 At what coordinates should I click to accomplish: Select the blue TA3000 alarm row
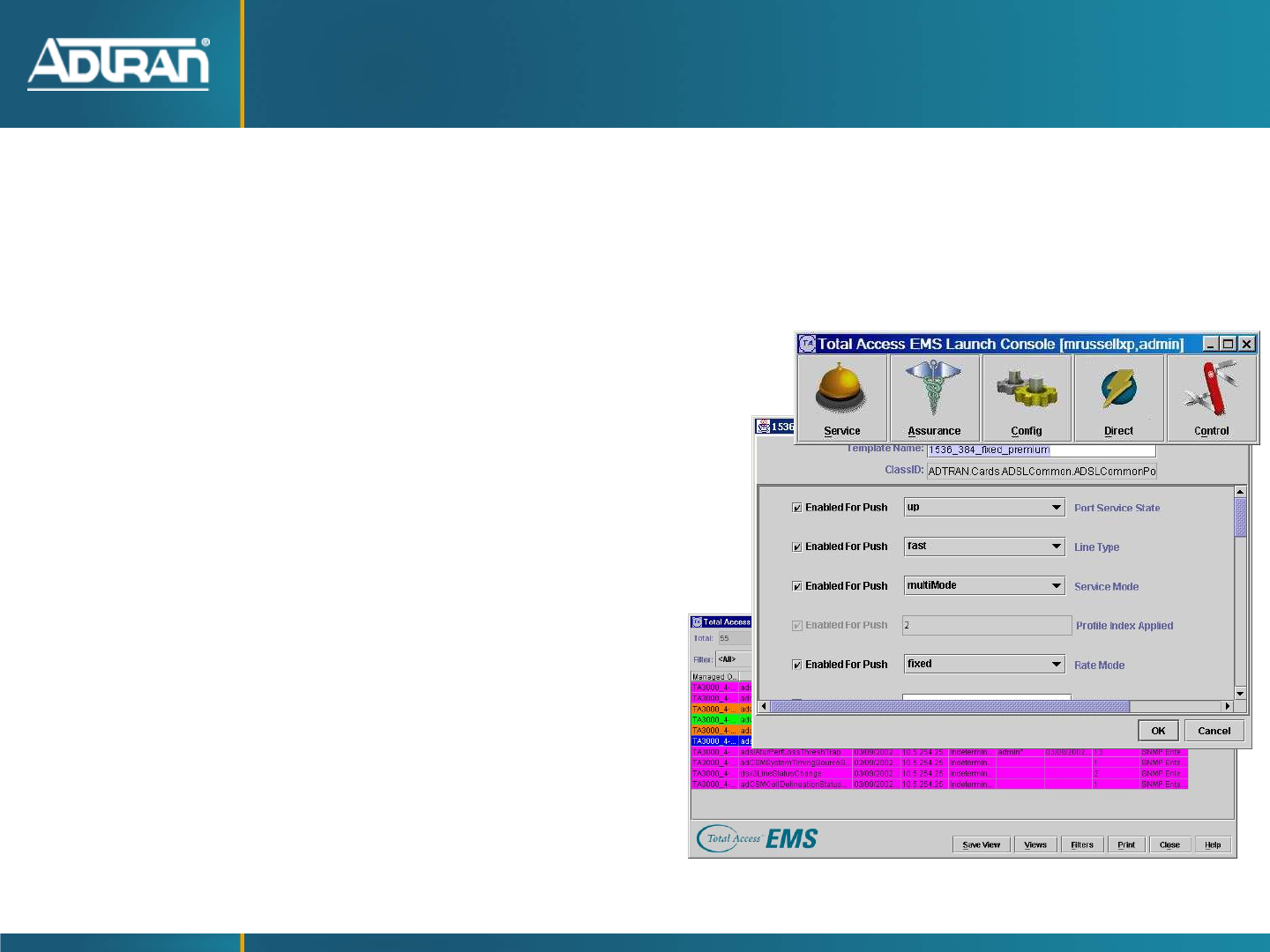point(721,741)
